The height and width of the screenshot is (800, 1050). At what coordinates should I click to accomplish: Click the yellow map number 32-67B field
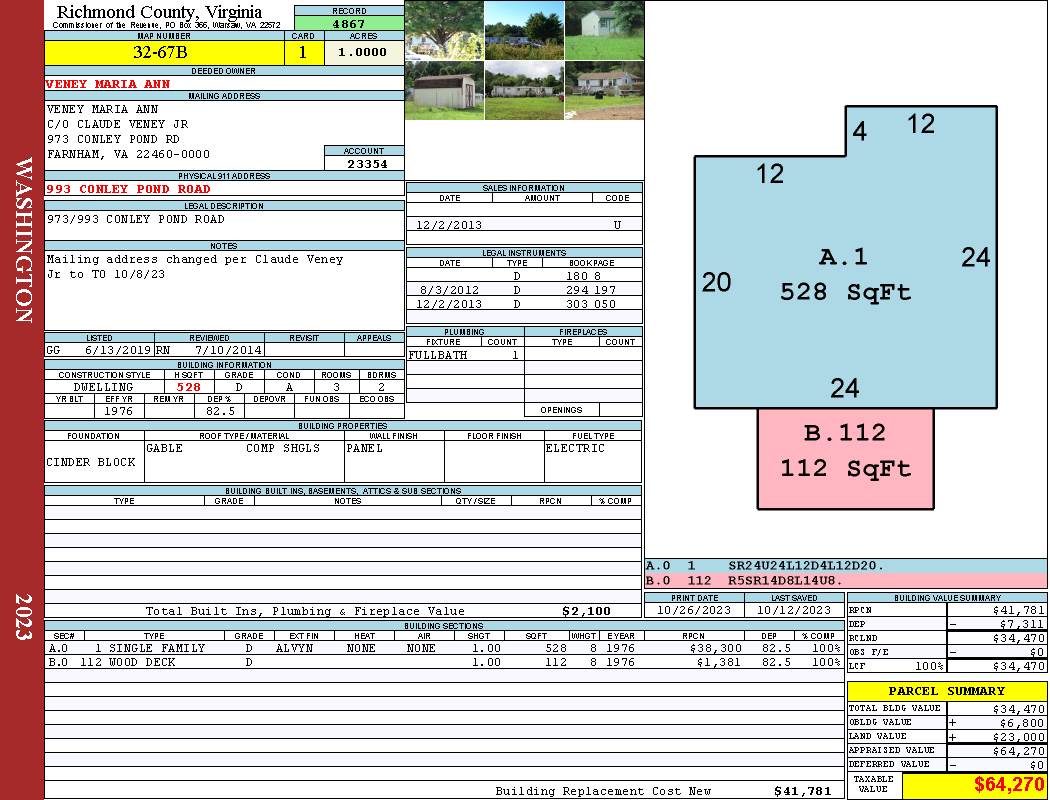pyautogui.click(x=164, y=52)
